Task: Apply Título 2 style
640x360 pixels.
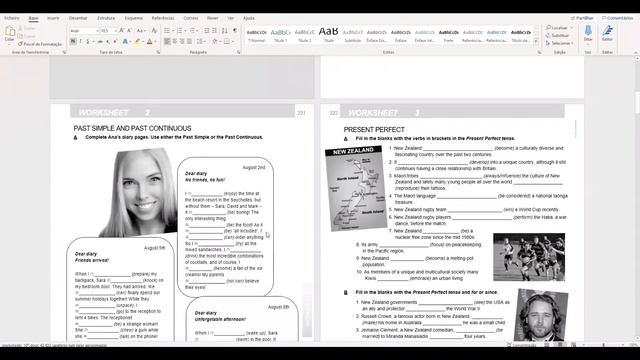Action: [x=304, y=36]
